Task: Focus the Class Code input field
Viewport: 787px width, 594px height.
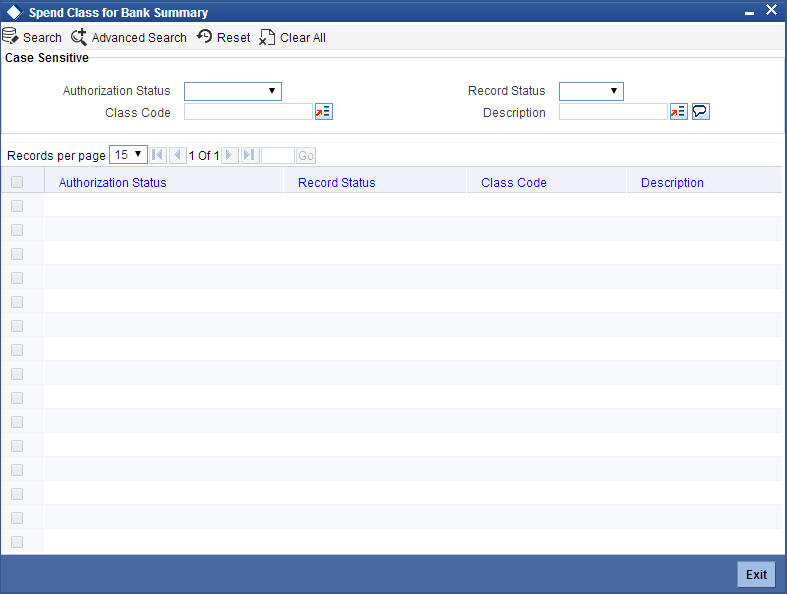Action: tap(248, 111)
